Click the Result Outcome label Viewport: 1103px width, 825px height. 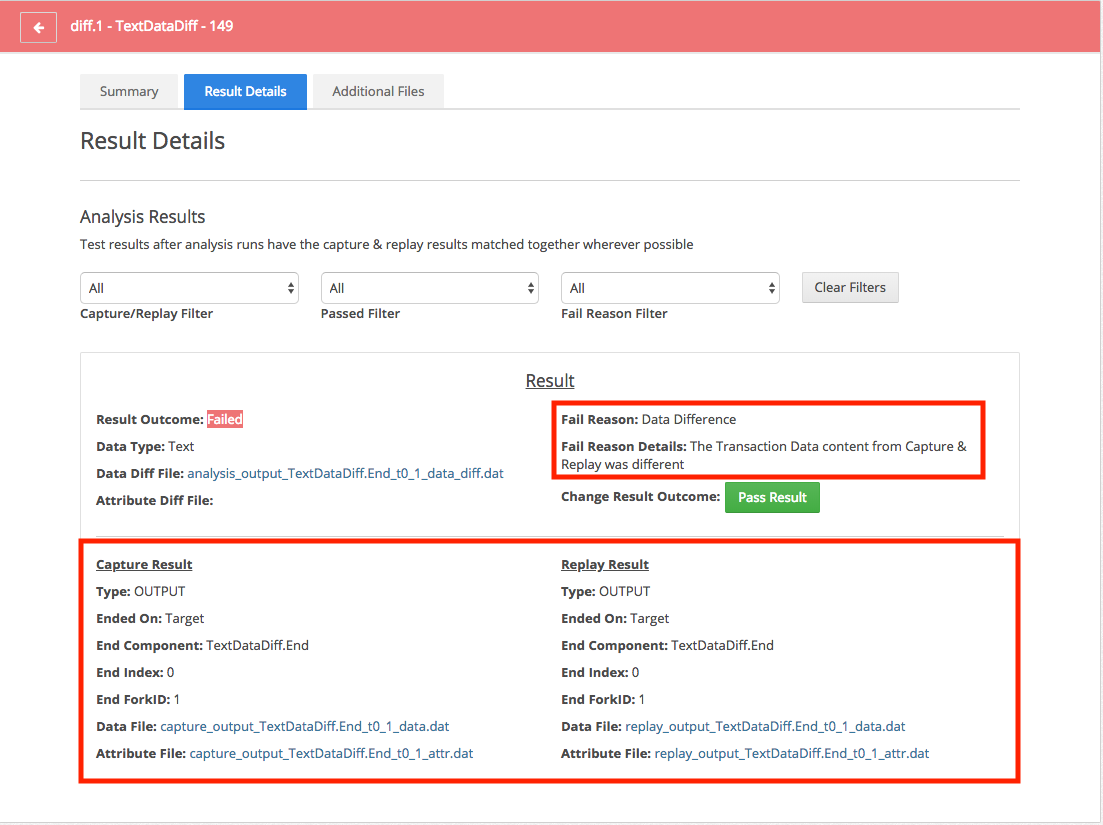click(150, 419)
